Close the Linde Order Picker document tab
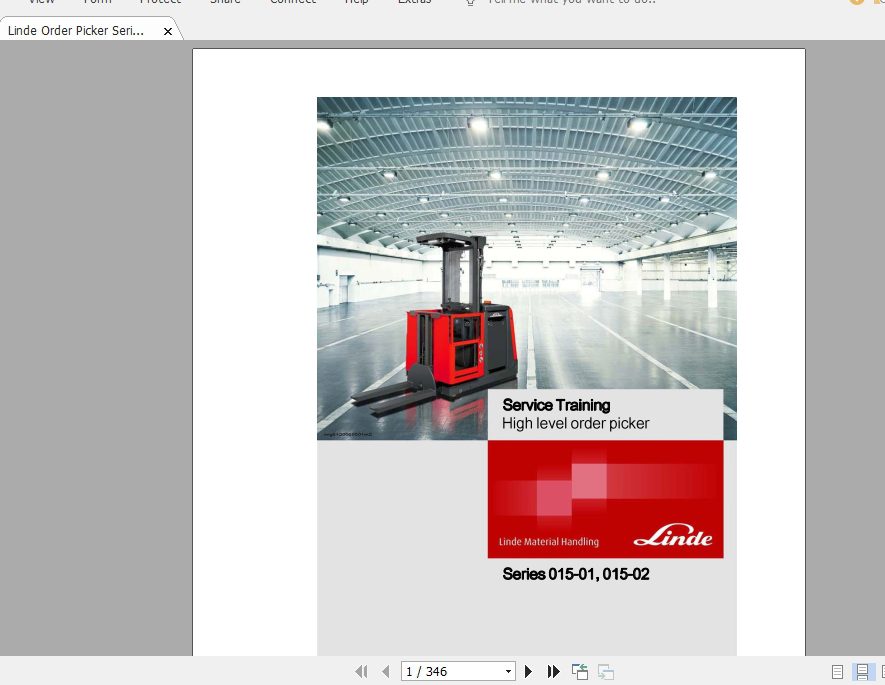The width and height of the screenshot is (885, 685). (168, 32)
